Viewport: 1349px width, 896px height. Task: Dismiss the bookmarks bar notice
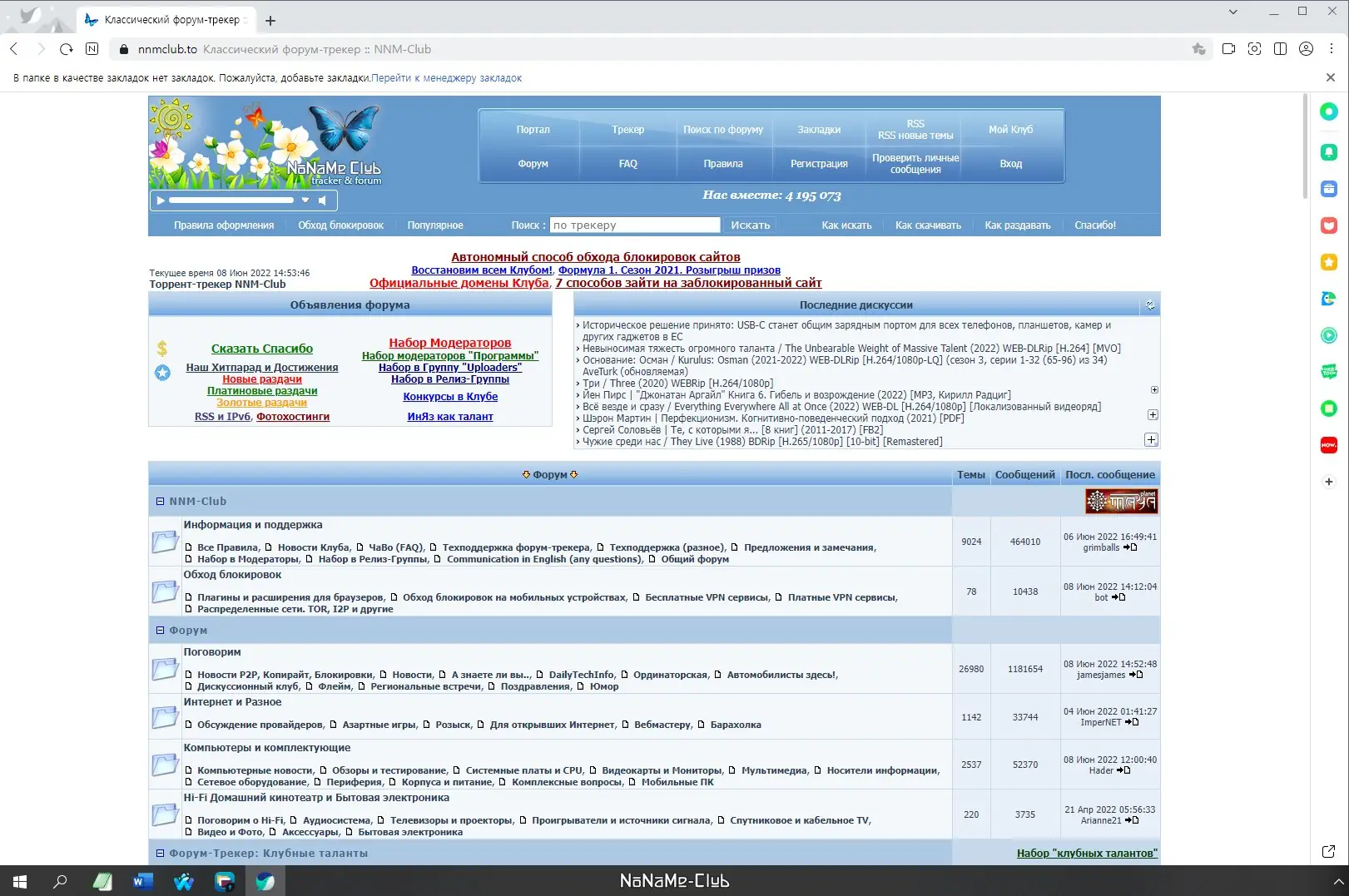pos(1330,77)
